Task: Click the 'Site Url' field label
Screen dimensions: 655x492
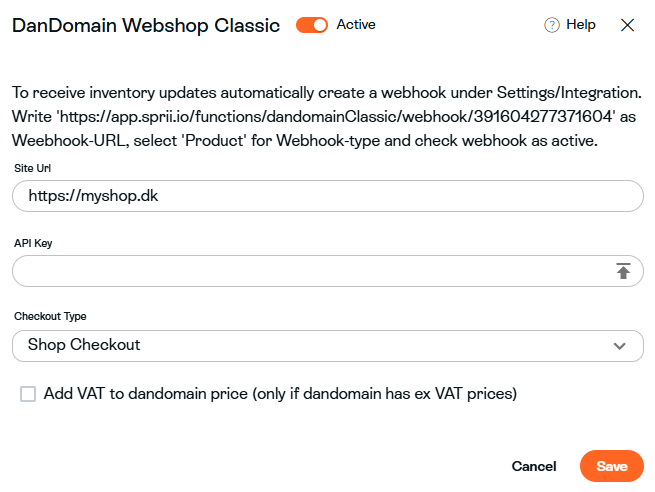Action: click(33, 168)
